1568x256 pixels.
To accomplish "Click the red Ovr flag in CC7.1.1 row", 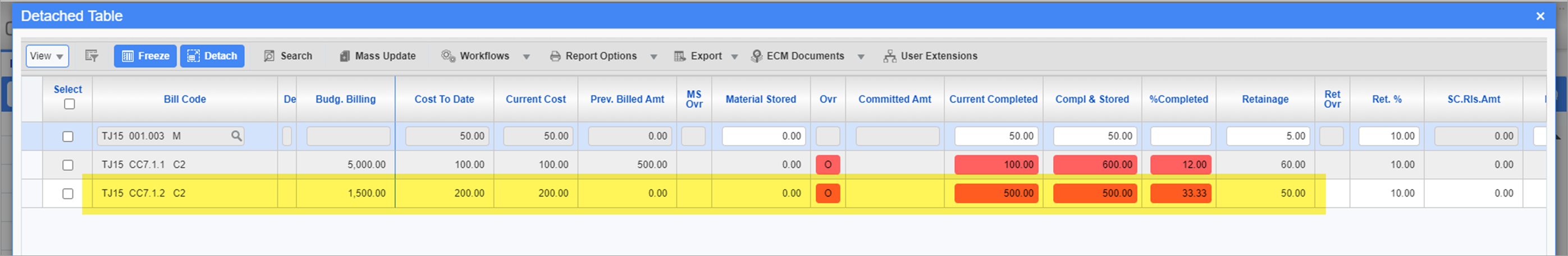I will 828,165.
